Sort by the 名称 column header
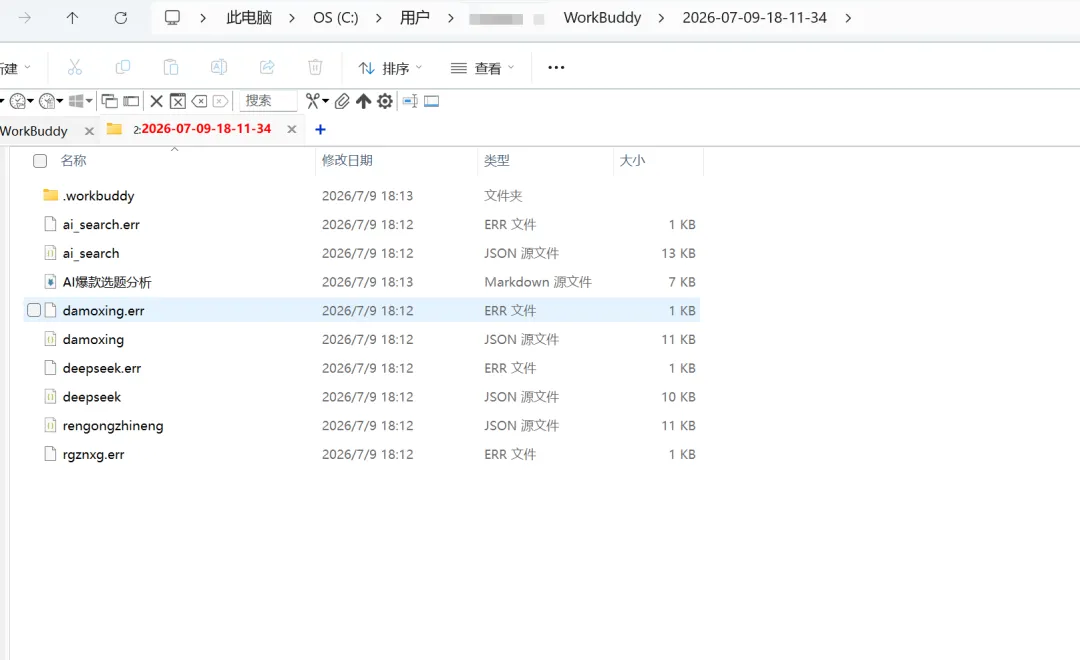This screenshot has height=660, width=1080. pyautogui.click(x=73, y=161)
